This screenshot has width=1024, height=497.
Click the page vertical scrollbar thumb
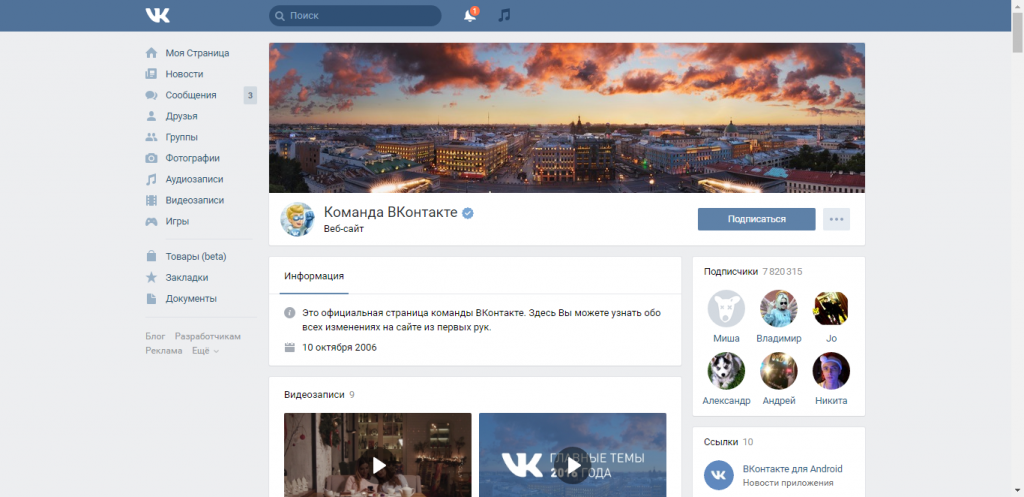(x=1017, y=31)
